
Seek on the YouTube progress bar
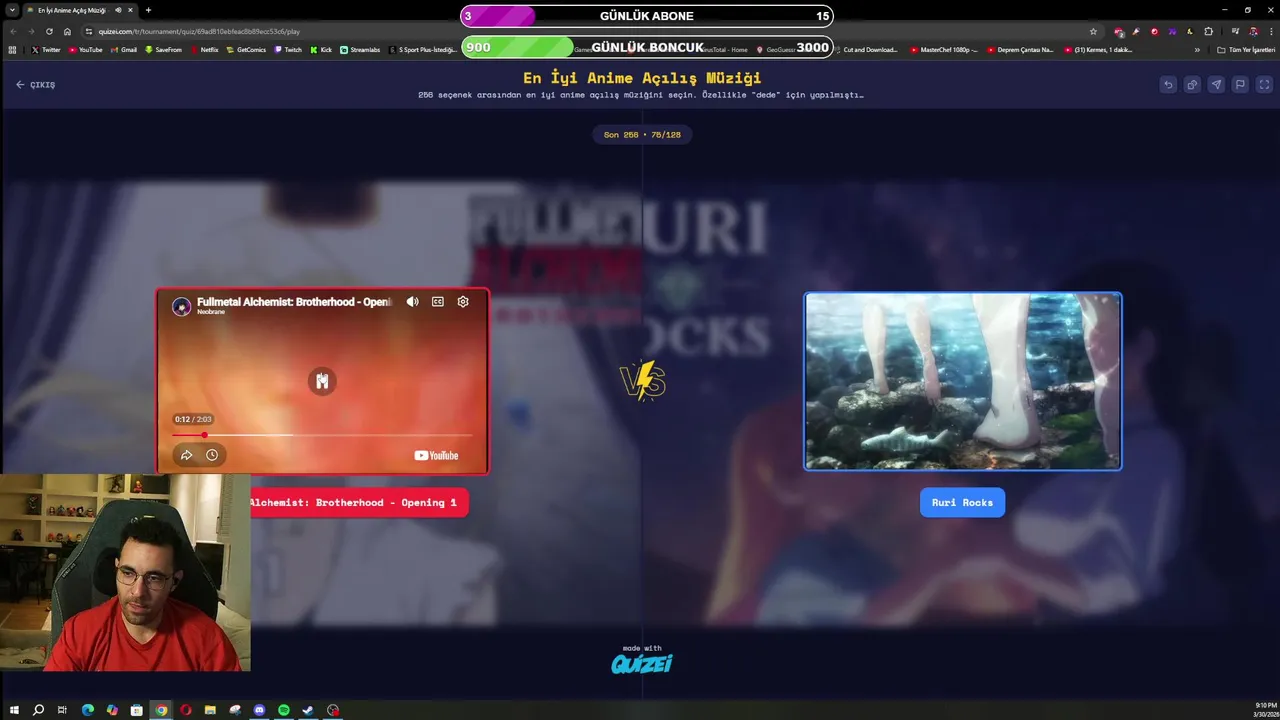(x=322, y=435)
